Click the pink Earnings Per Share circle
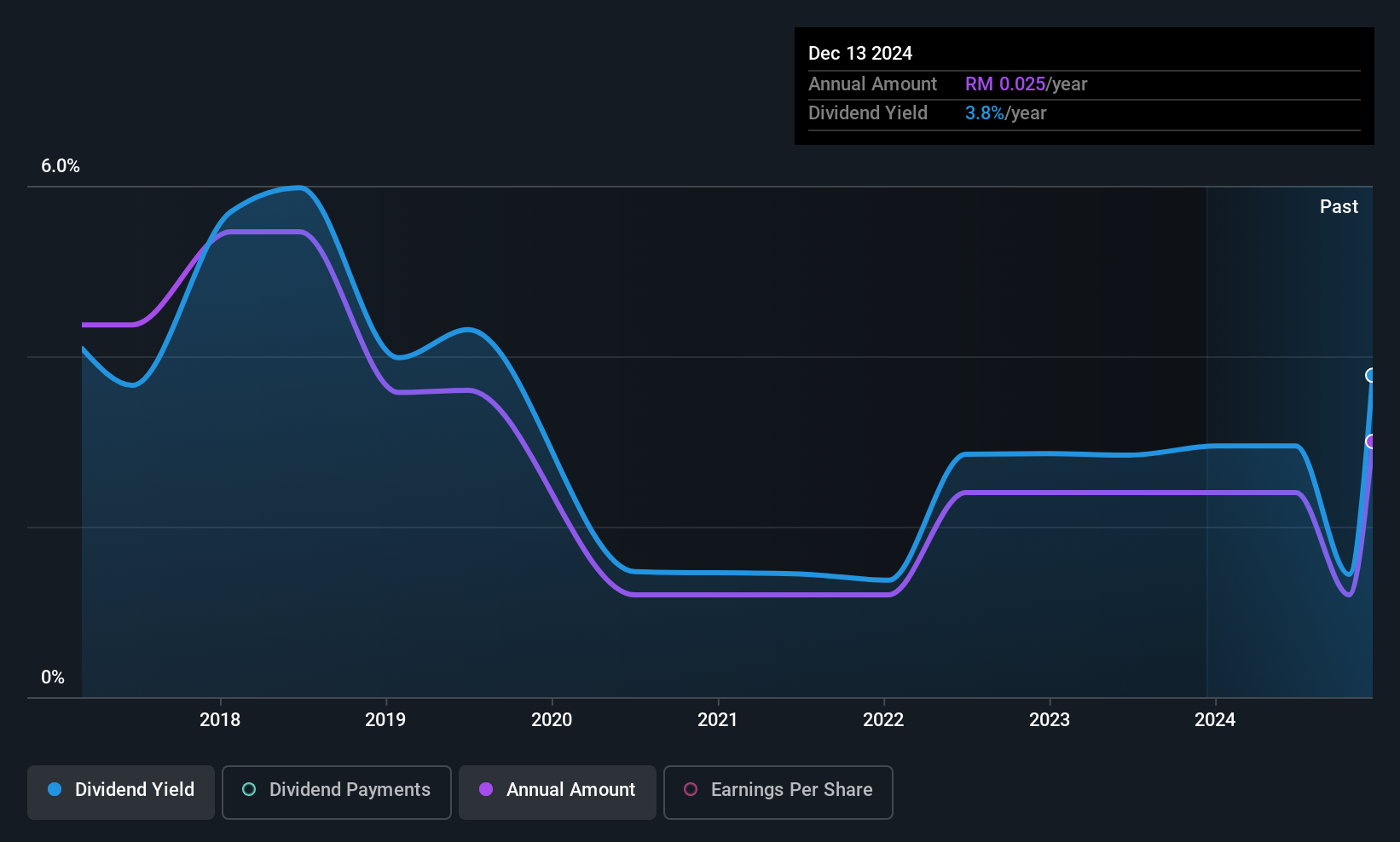1400x842 pixels. click(x=691, y=789)
